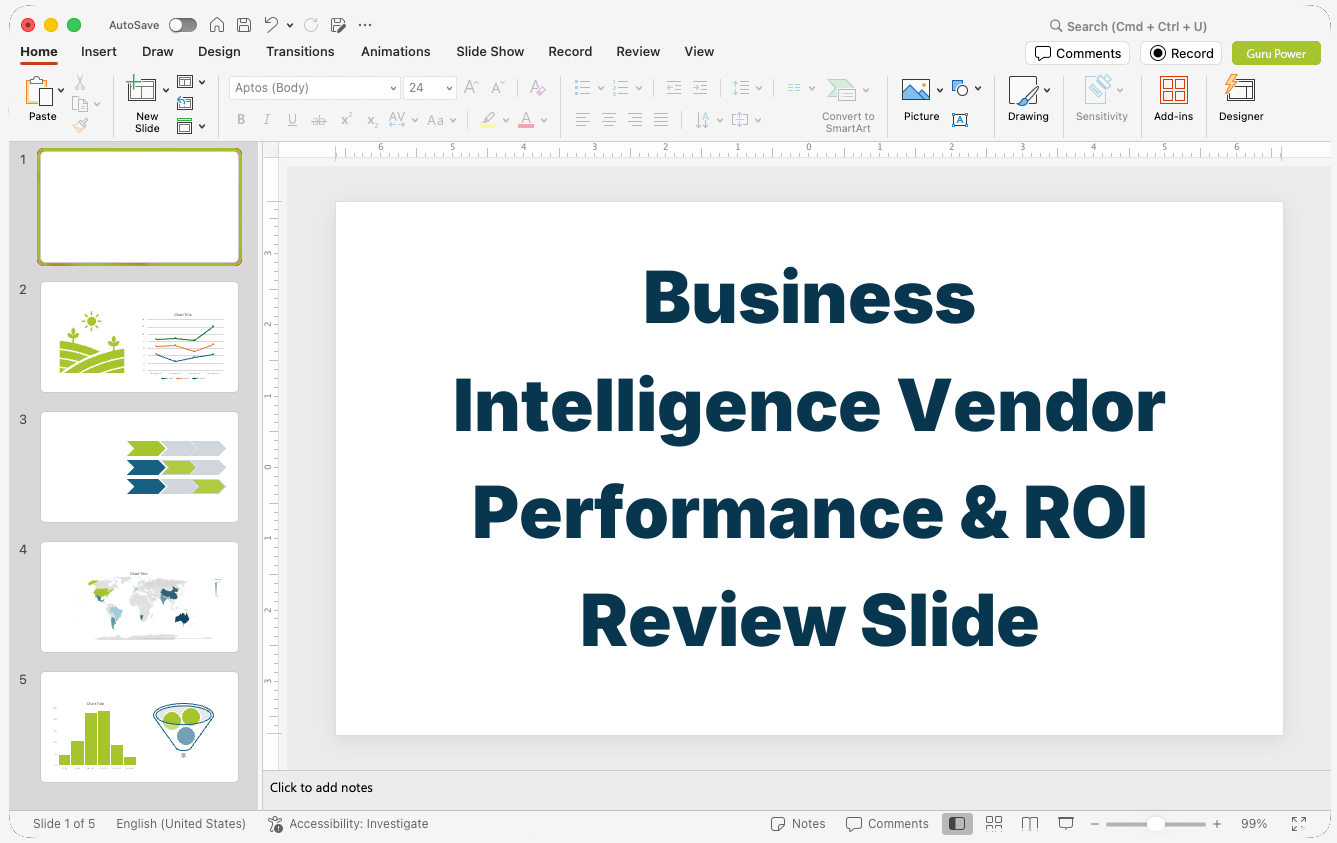The height and width of the screenshot is (843, 1337).
Task: Toggle the AutoSave switch
Action: 183,25
